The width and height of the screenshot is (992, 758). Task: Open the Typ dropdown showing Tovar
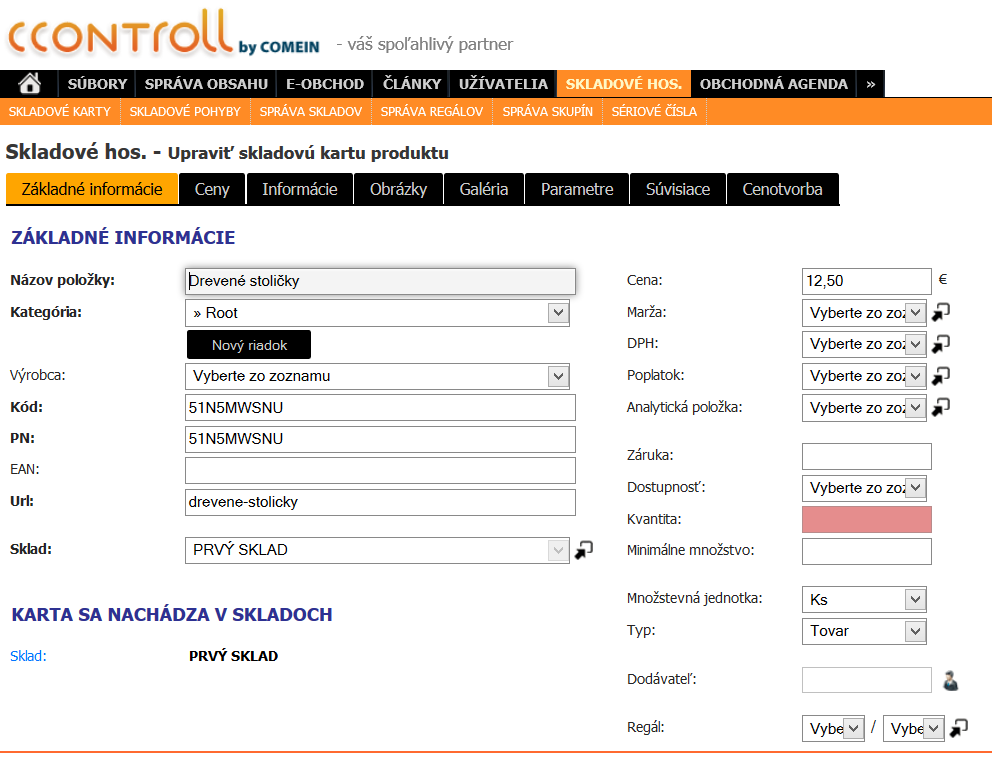click(x=864, y=631)
